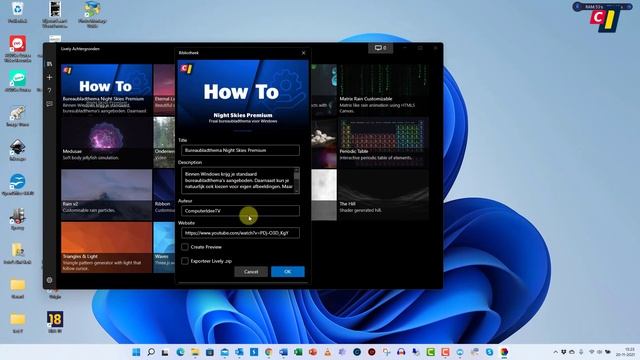Tick the Create Preview checkbox
640x360 pixels.
coord(184,247)
